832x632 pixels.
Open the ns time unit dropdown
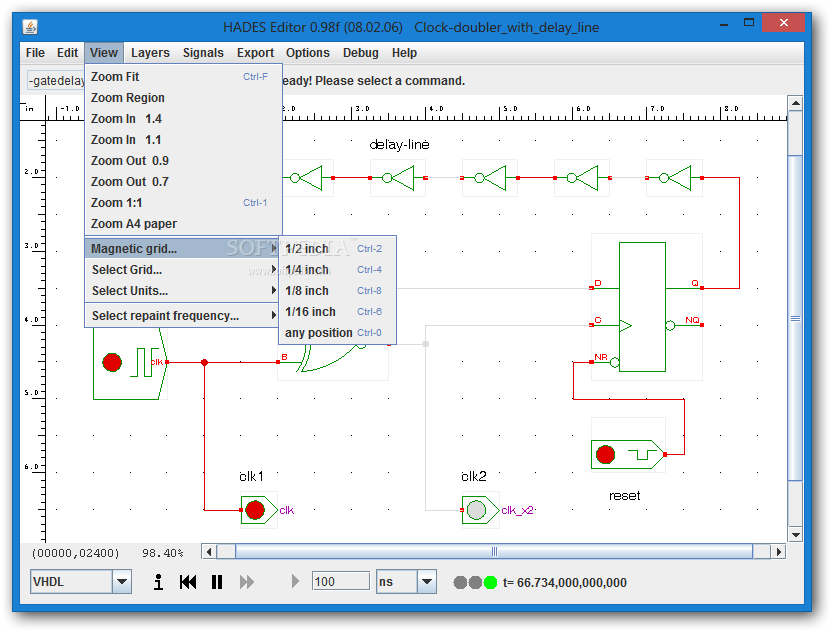pyautogui.click(x=427, y=582)
